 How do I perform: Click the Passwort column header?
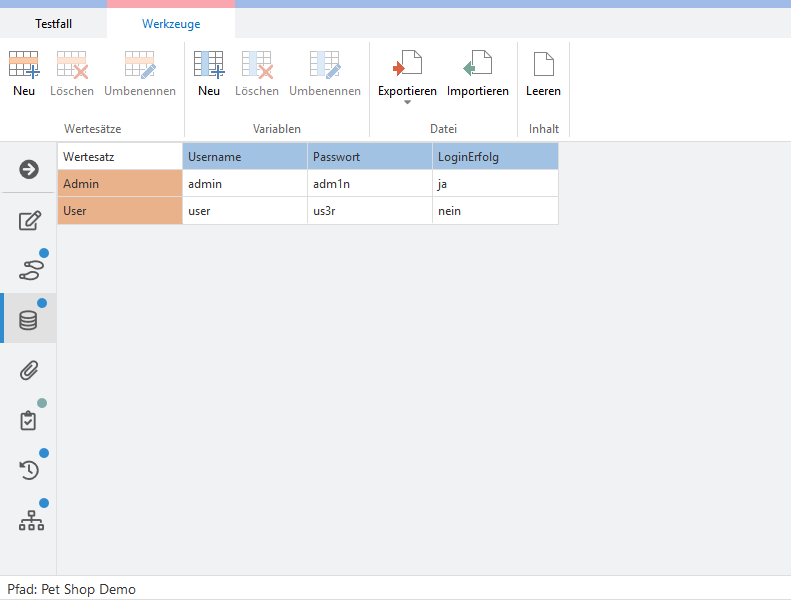369,157
